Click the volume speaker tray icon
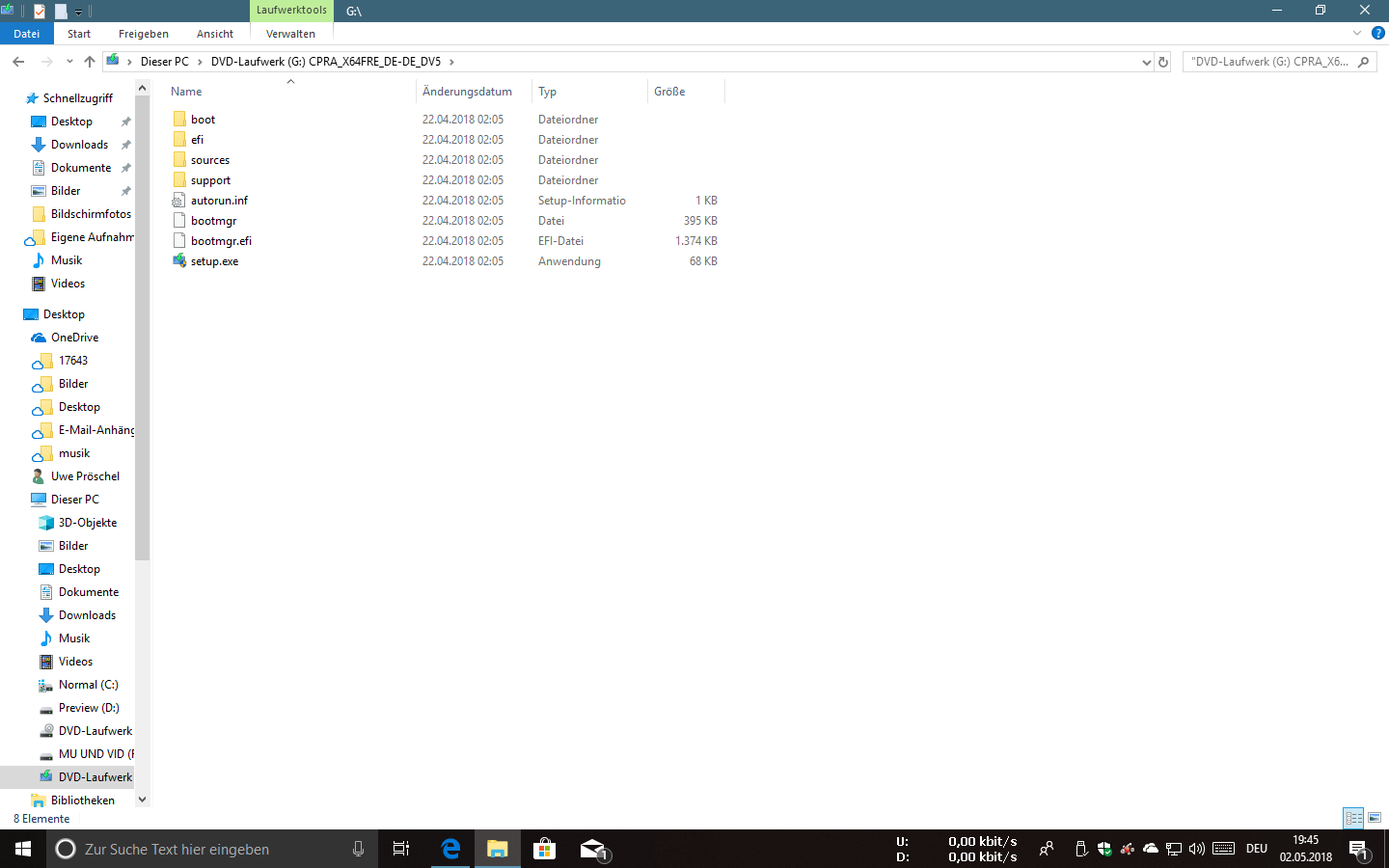 [1197, 849]
